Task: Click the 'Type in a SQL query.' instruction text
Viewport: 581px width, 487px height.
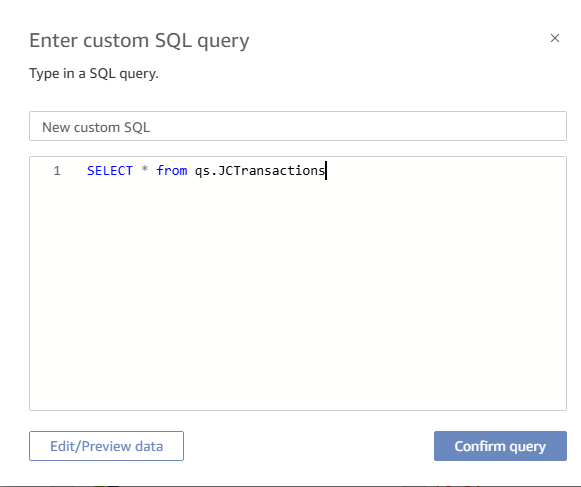Action: click(x=94, y=74)
